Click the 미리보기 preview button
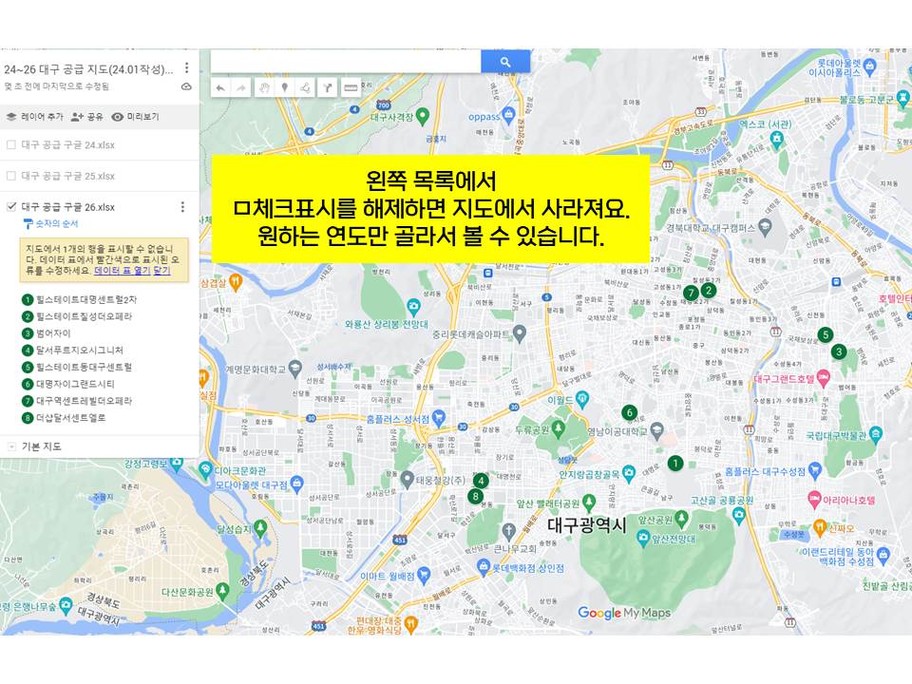Viewport: 912px width, 684px height. click(x=136, y=117)
